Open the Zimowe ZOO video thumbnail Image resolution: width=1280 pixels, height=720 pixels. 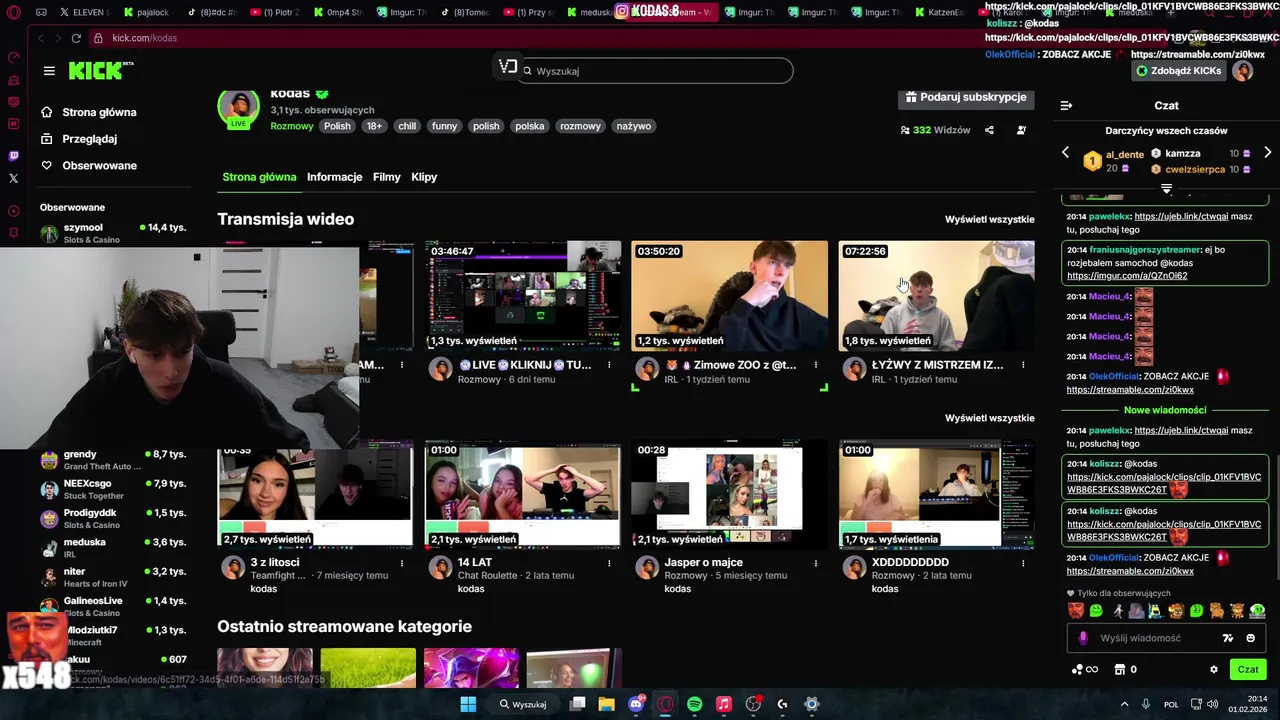pos(729,295)
